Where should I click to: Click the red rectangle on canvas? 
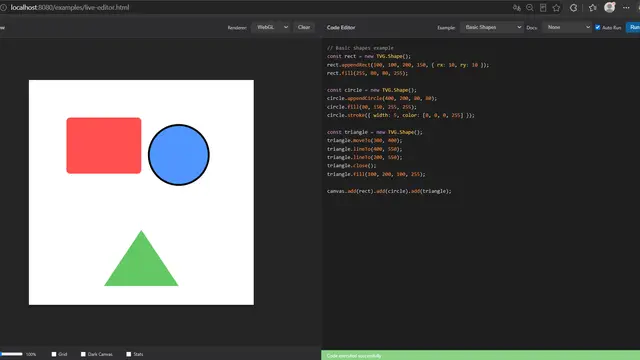pyautogui.click(x=104, y=146)
